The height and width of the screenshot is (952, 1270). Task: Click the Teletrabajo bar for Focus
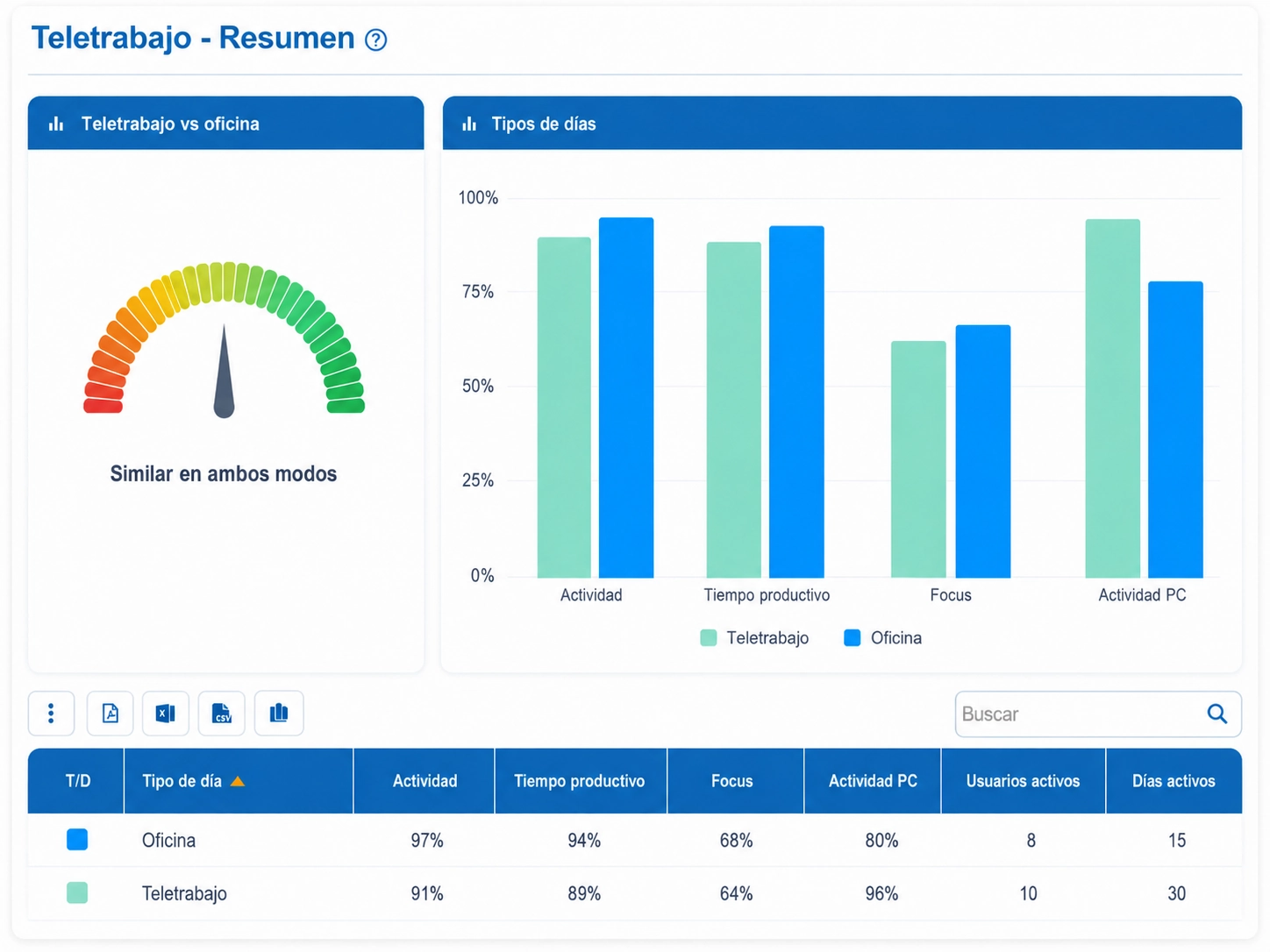(x=918, y=459)
